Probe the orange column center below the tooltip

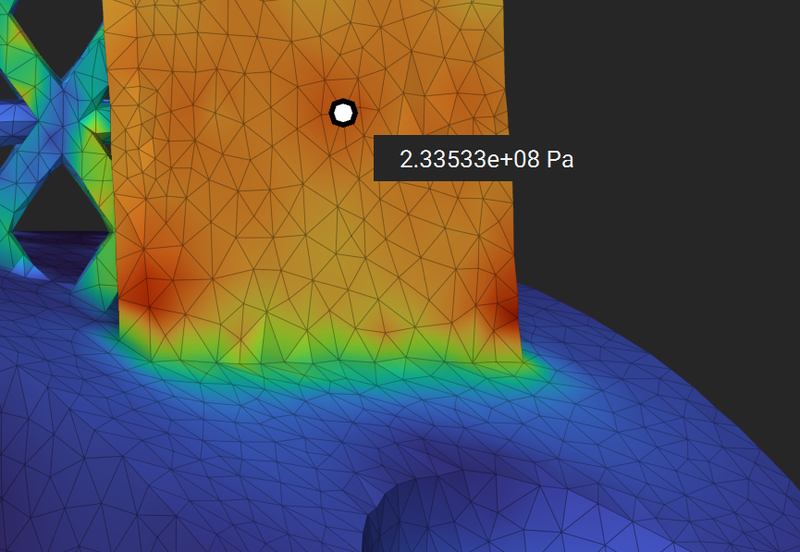(x=330, y=240)
